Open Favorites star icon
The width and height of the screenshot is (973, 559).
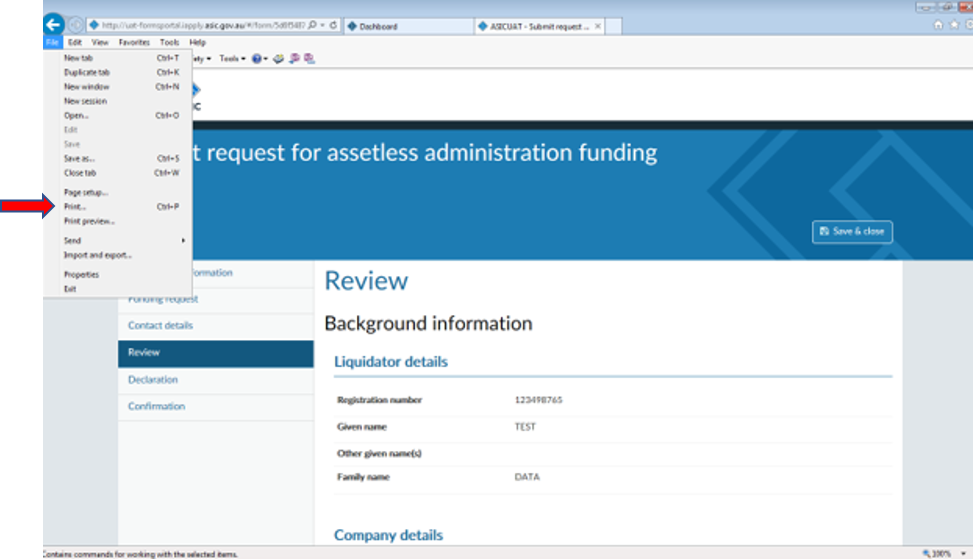(954, 25)
